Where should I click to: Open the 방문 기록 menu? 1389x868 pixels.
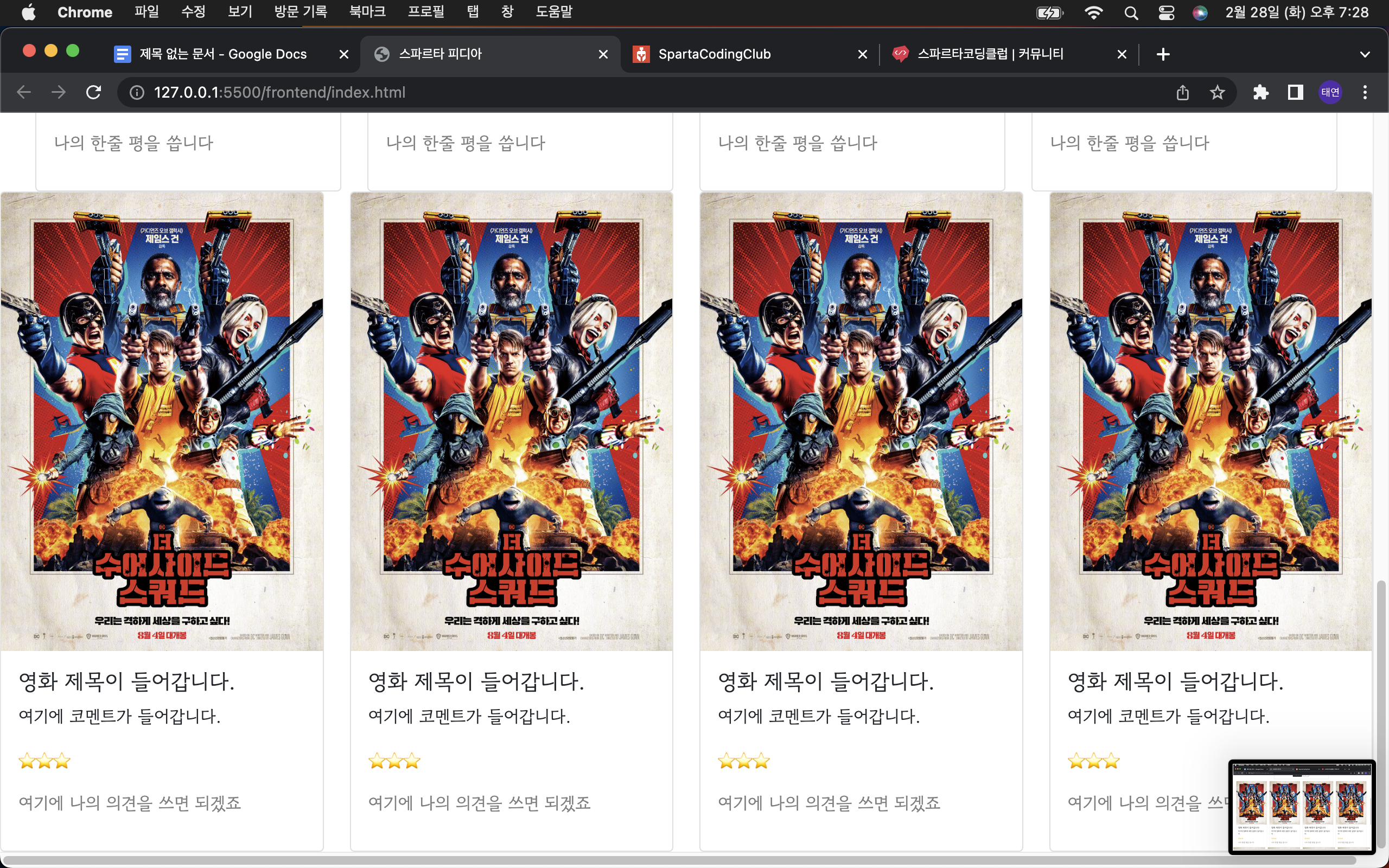tap(300, 12)
